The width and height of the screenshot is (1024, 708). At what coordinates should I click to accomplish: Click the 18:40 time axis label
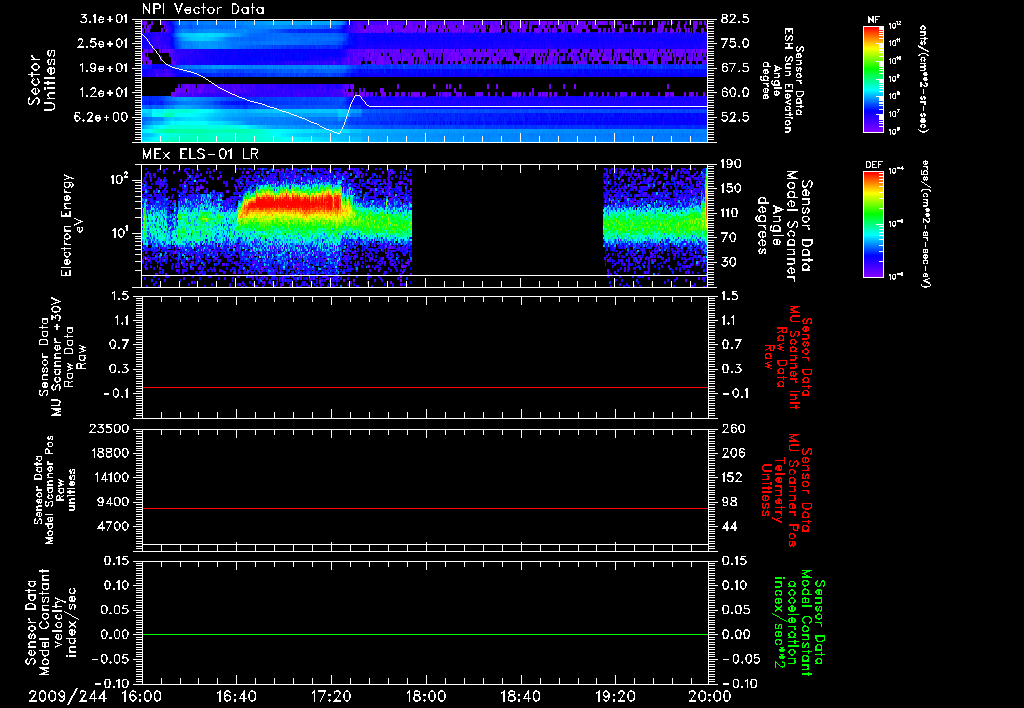click(x=520, y=696)
